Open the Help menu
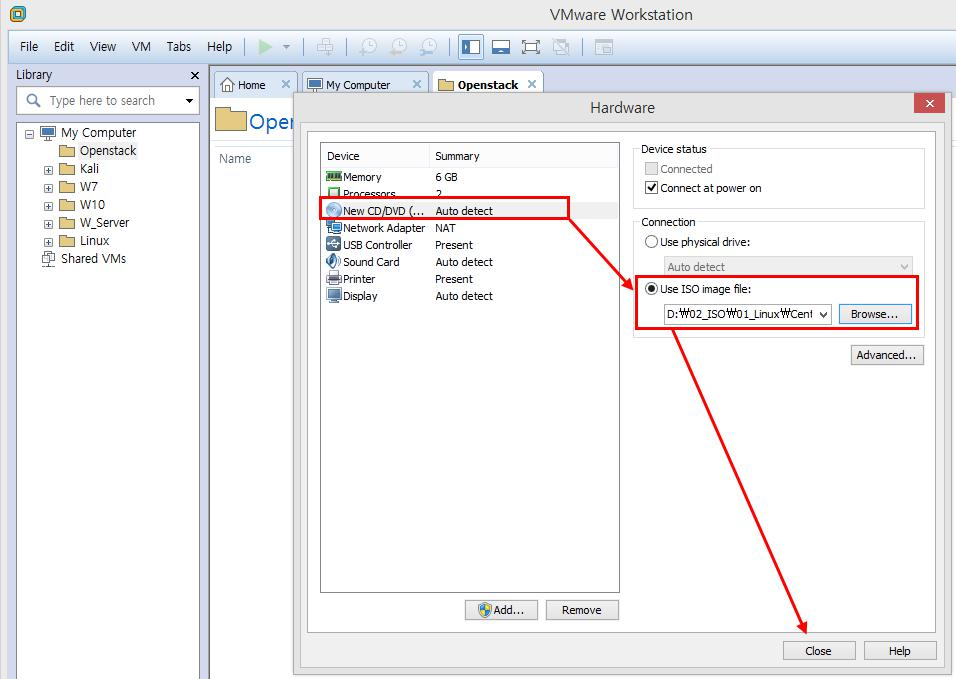Viewport: 956px width, 679px height. click(x=219, y=47)
